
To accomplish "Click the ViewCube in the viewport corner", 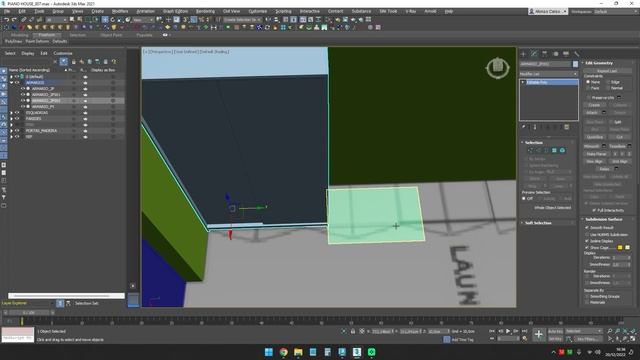I will point(498,68).
